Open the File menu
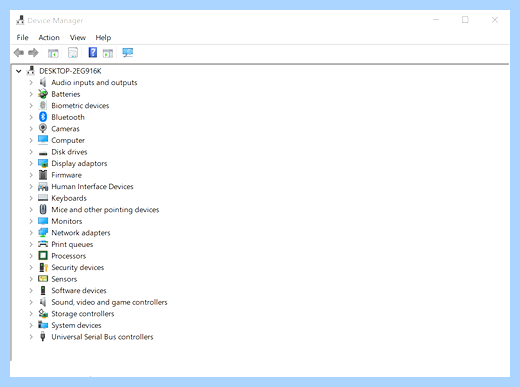This screenshot has width=520, height=387. [x=22, y=37]
